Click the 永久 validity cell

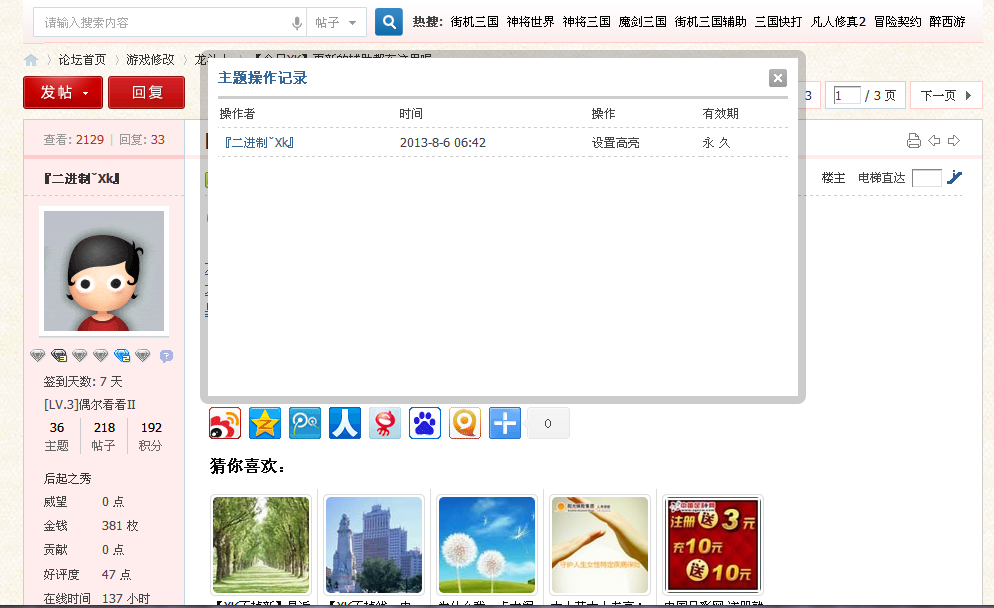[716, 143]
